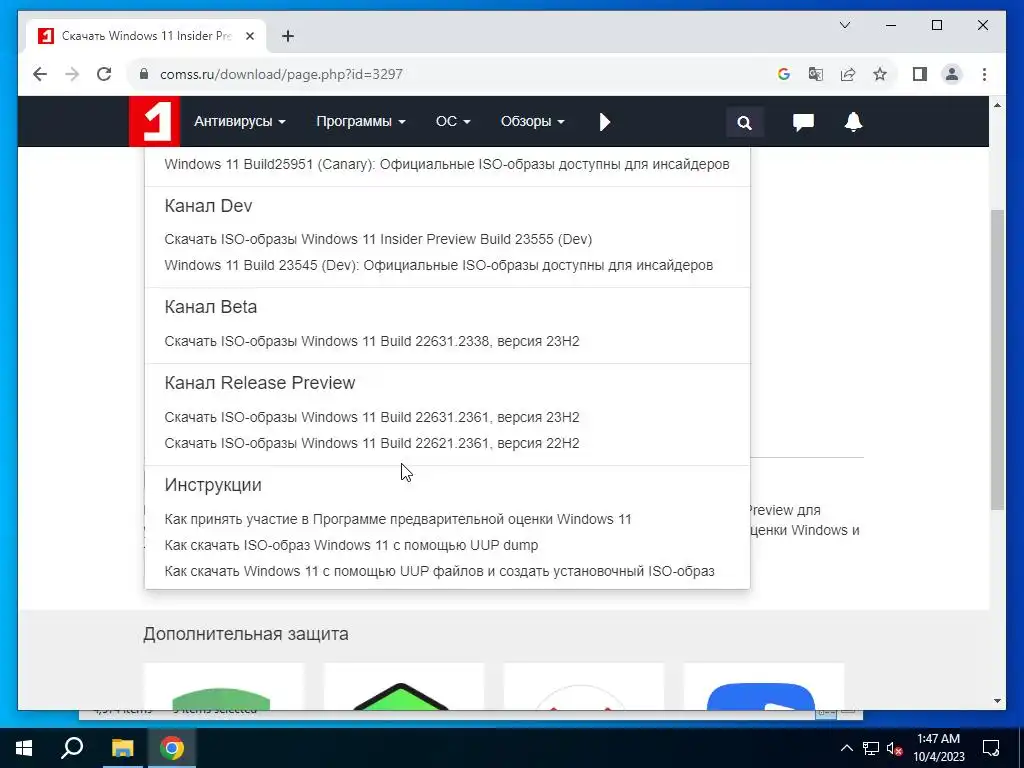Viewport: 1024px width, 768px height.
Task: Open notifications bell icon in site header
Action: tap(853, 122)
